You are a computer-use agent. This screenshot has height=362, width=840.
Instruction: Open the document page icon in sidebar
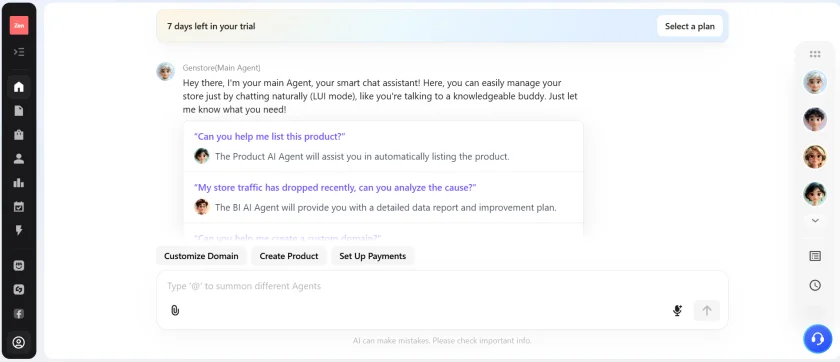[19, 111]
